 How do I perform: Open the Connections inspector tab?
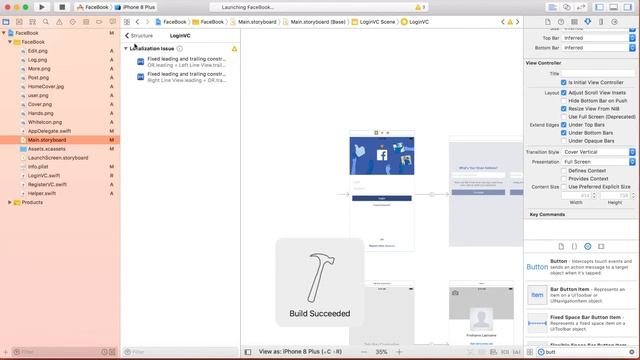pyautogui.click(x=614, y=22)
